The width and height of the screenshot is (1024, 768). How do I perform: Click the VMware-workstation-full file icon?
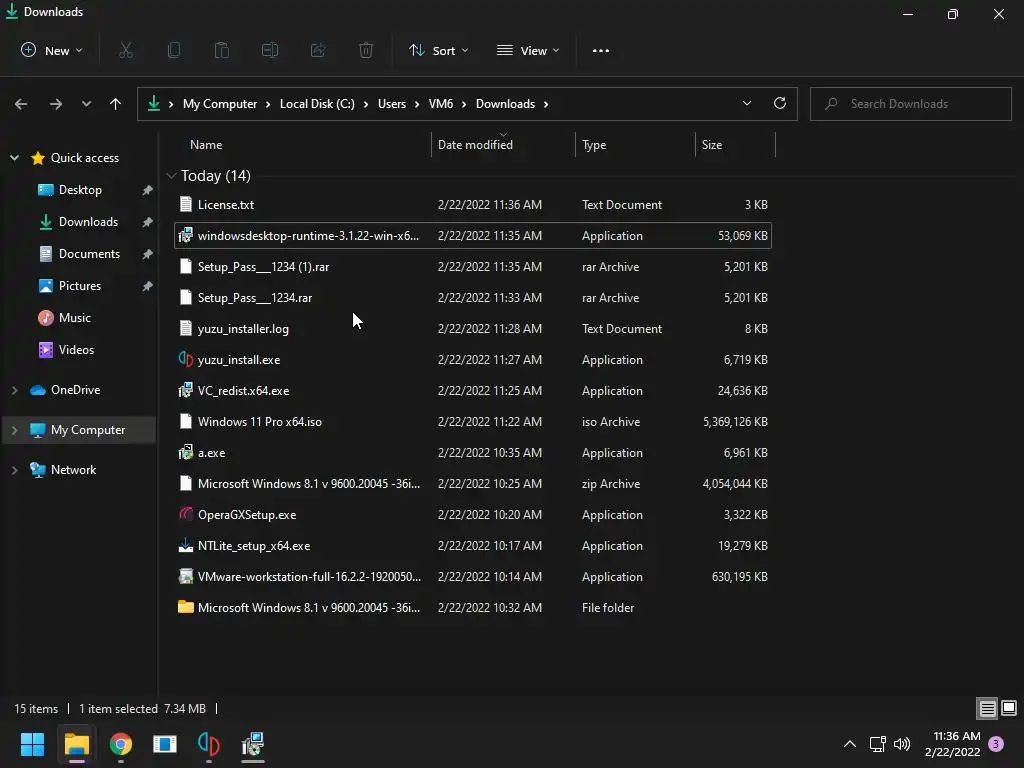(185, 576)
